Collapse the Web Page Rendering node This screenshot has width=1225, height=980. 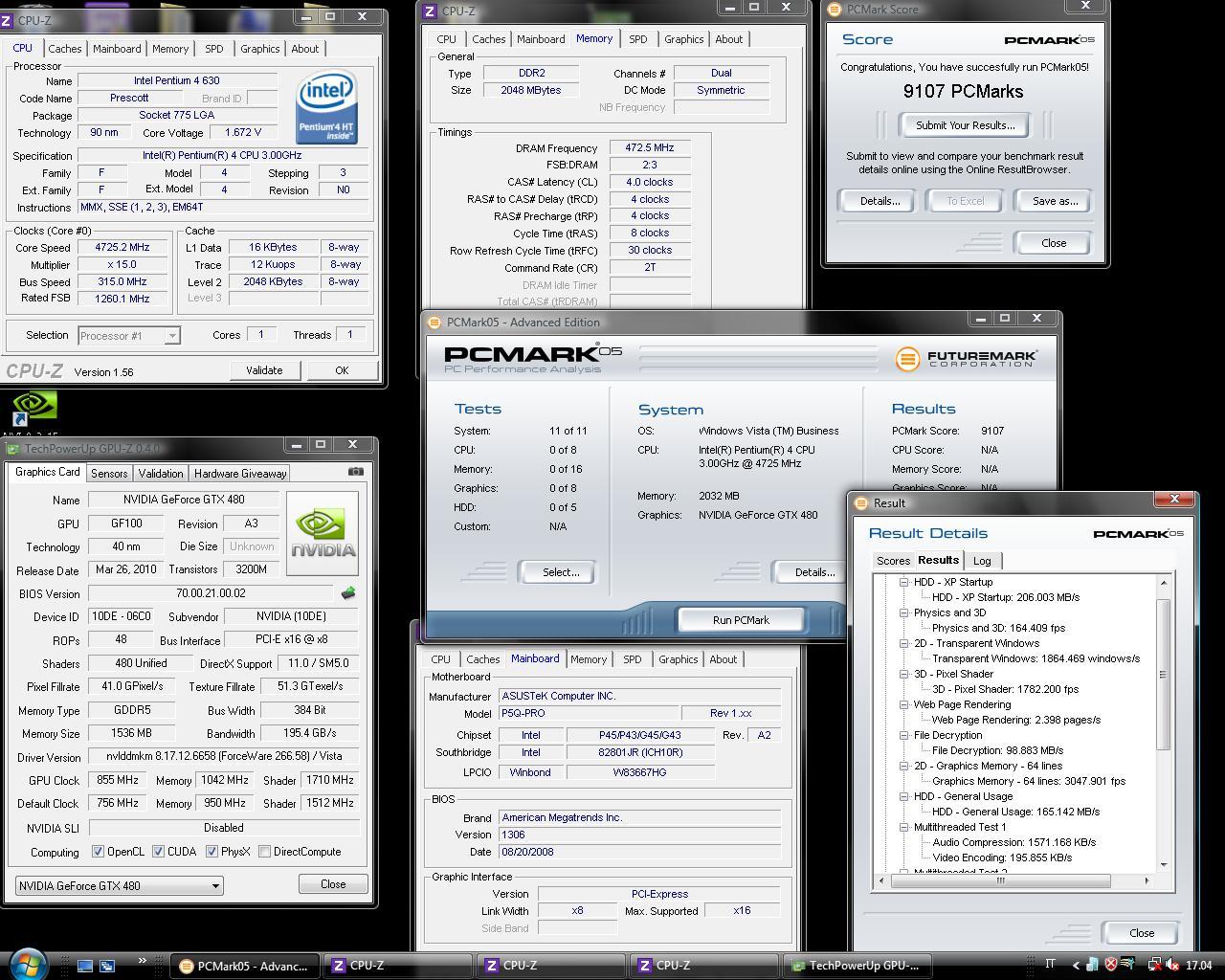(902, 704)
